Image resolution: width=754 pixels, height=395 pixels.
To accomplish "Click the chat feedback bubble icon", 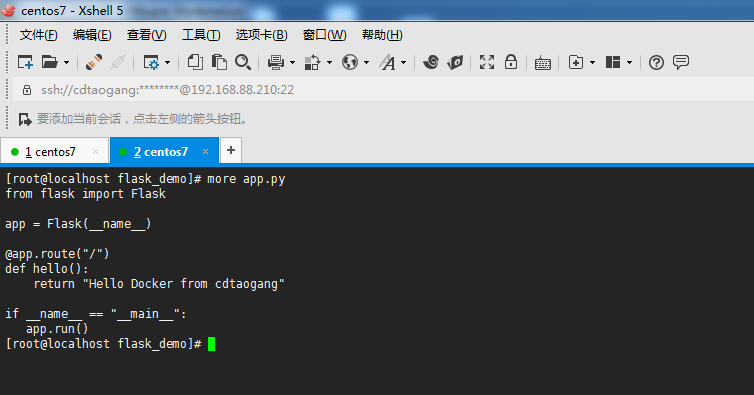I will click(x=681, y=62).
